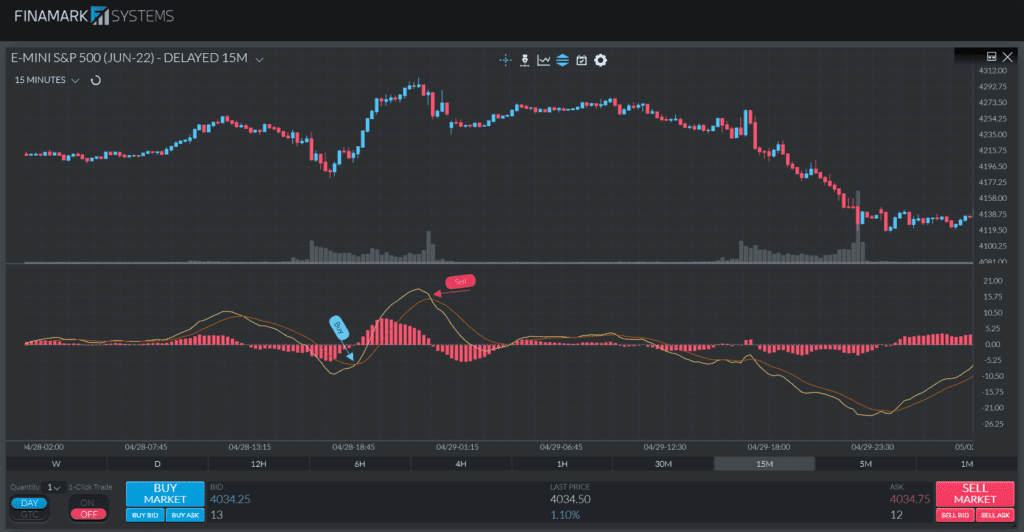The image size is (1024, 532).
Task: Click the panel layout icon near close
Action: pos(991,57)
